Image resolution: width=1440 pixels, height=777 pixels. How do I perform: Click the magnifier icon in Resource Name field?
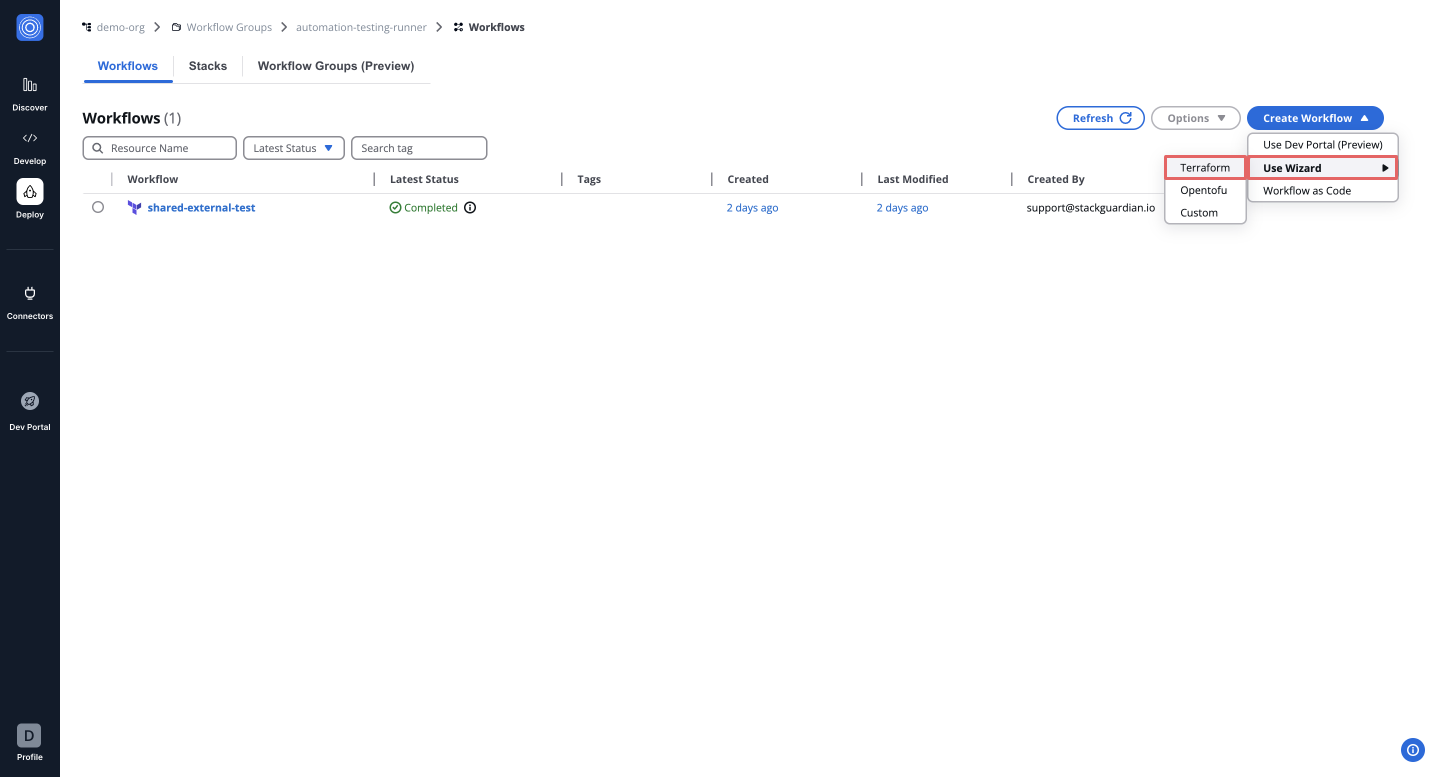98,148
